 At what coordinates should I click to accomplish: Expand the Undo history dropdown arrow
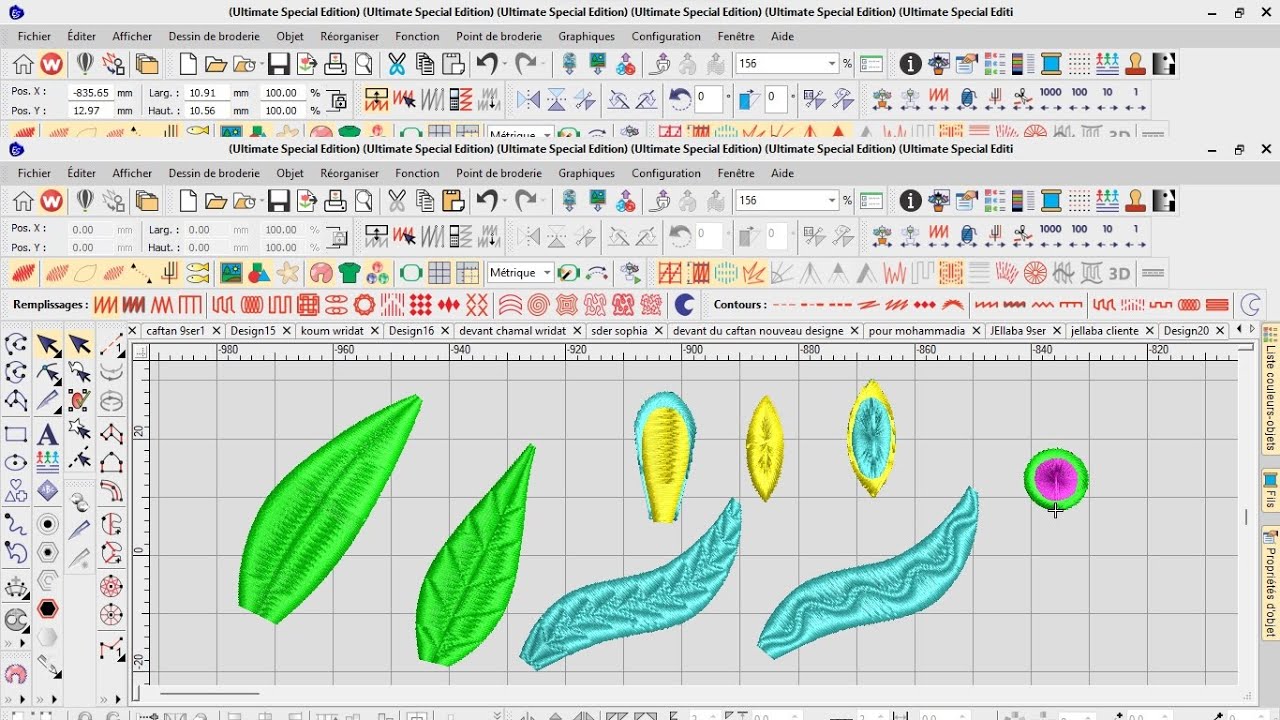click(x=506, y=201)
